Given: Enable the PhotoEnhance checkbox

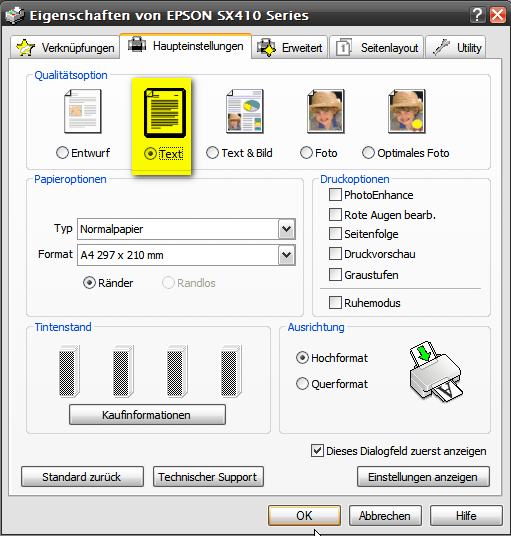Looking at the screenshot, I should (335, 195).
